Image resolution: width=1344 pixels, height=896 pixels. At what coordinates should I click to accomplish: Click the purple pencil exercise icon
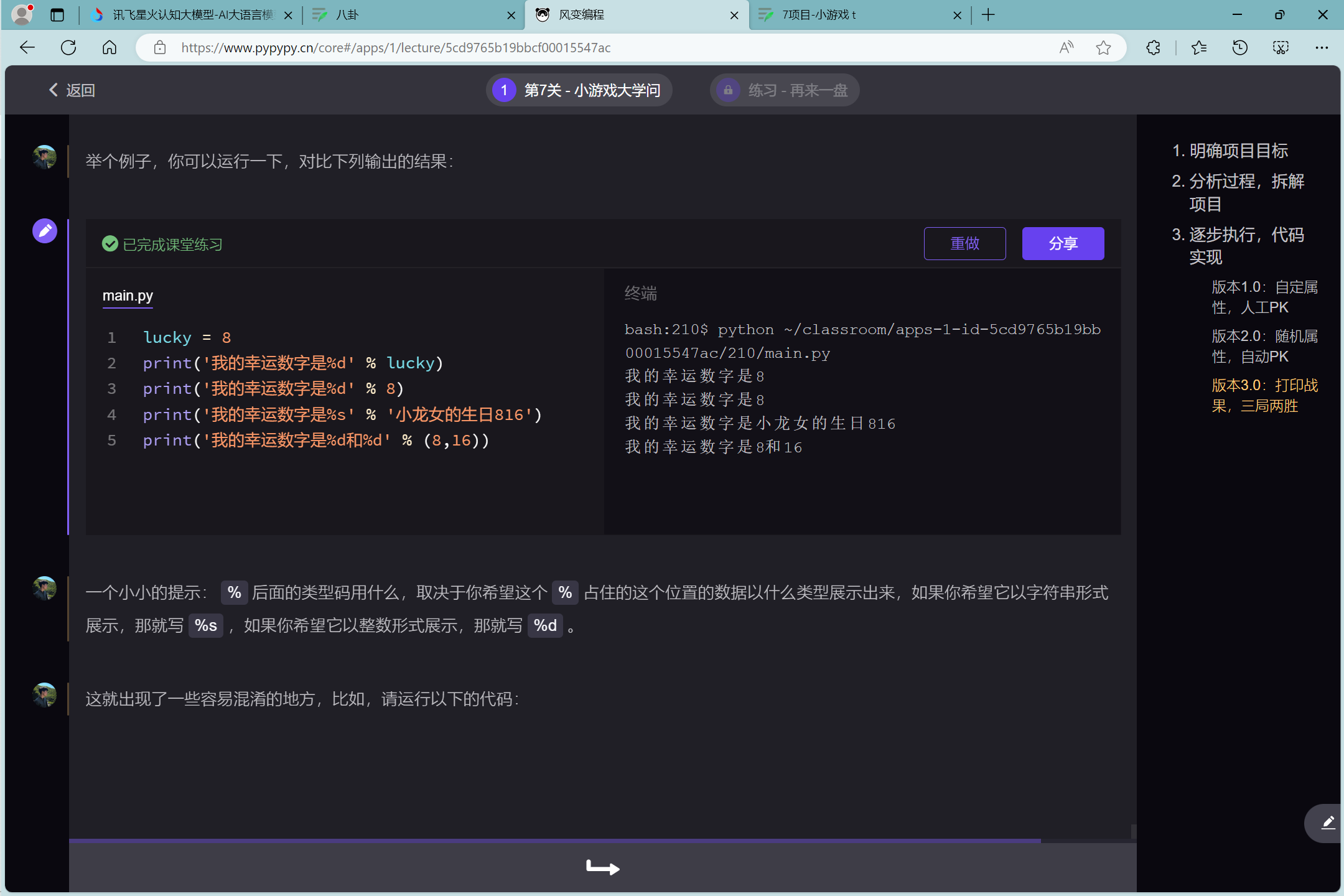[45, 231]
